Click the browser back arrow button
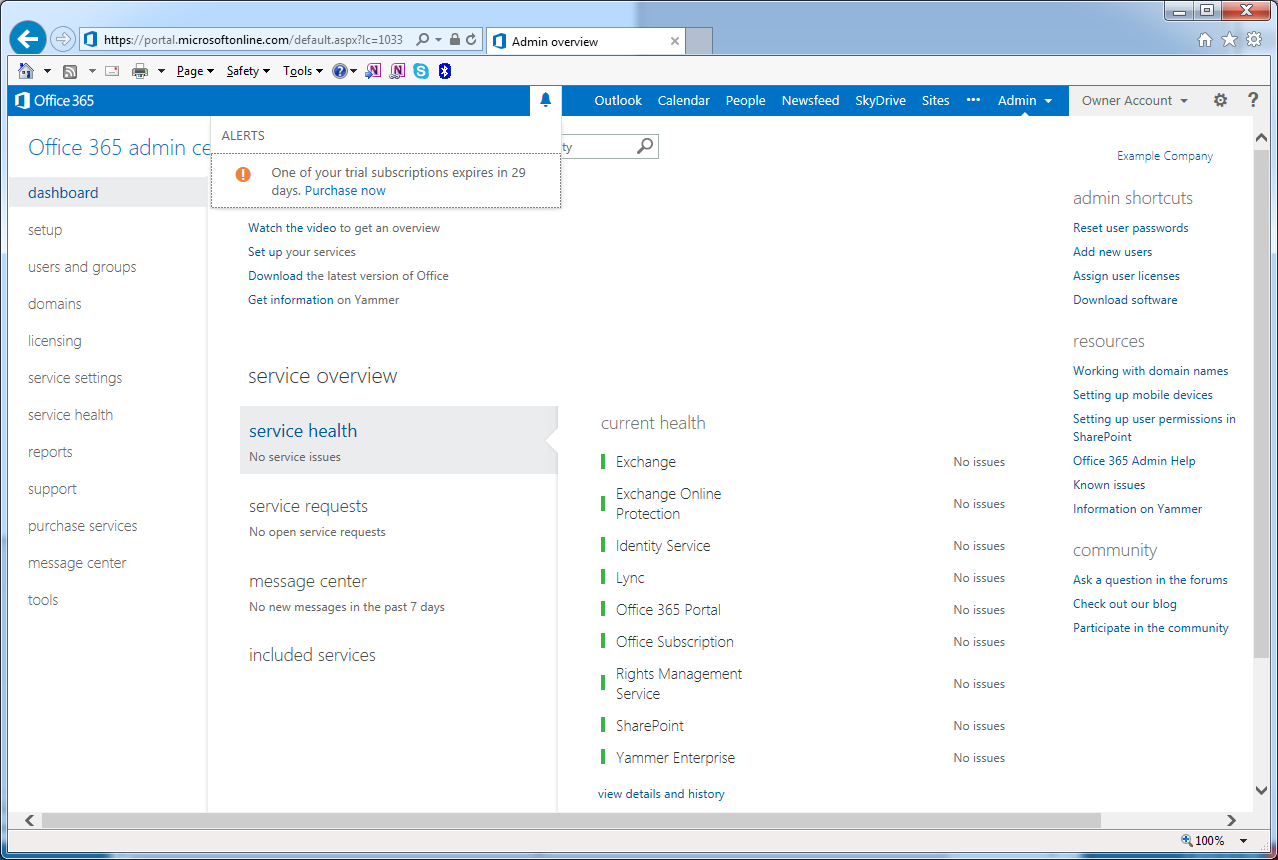This screenshot has height=860, width=1278. coord(28,40)
